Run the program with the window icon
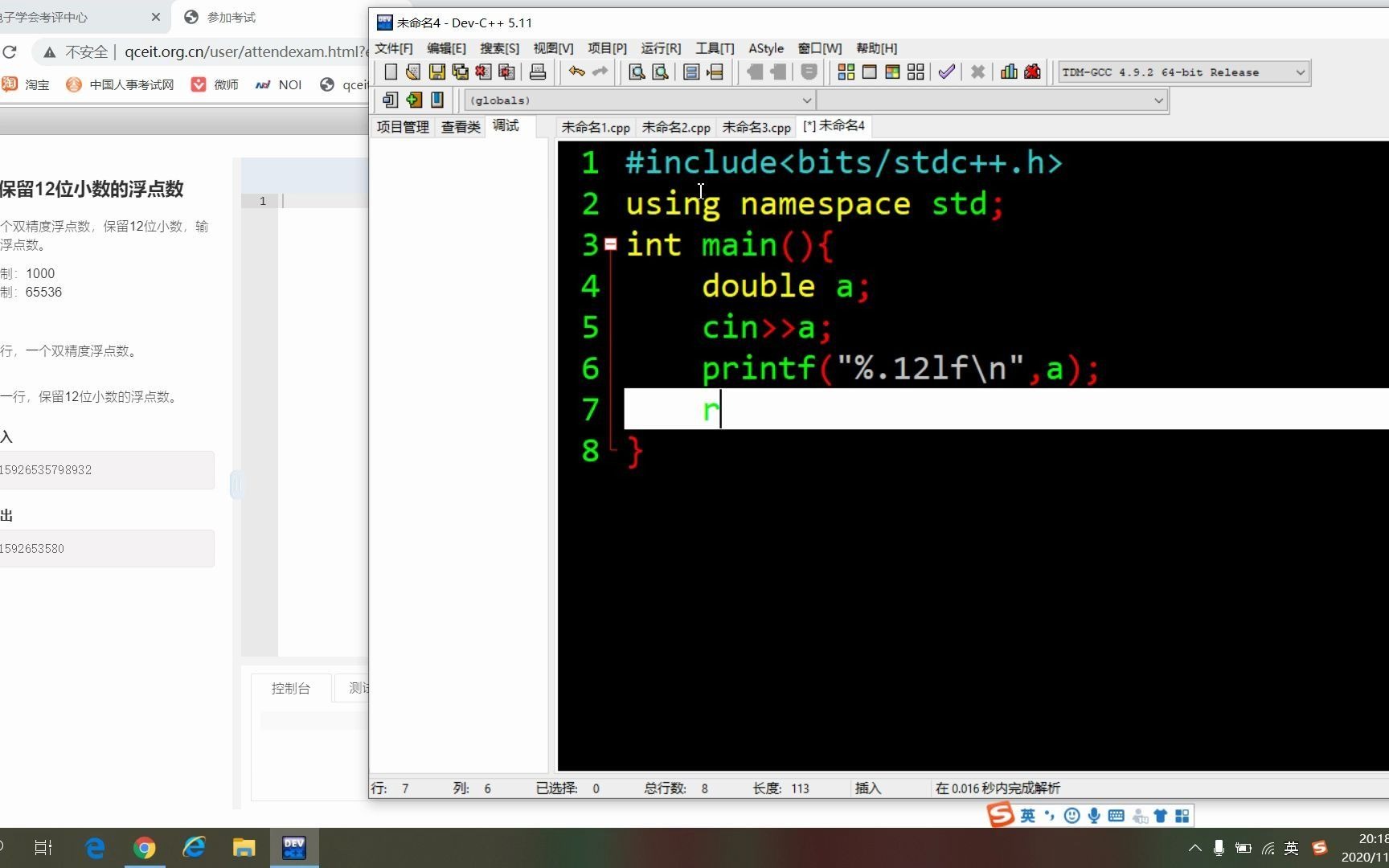 pyautogui.click(x=869, y=72)
